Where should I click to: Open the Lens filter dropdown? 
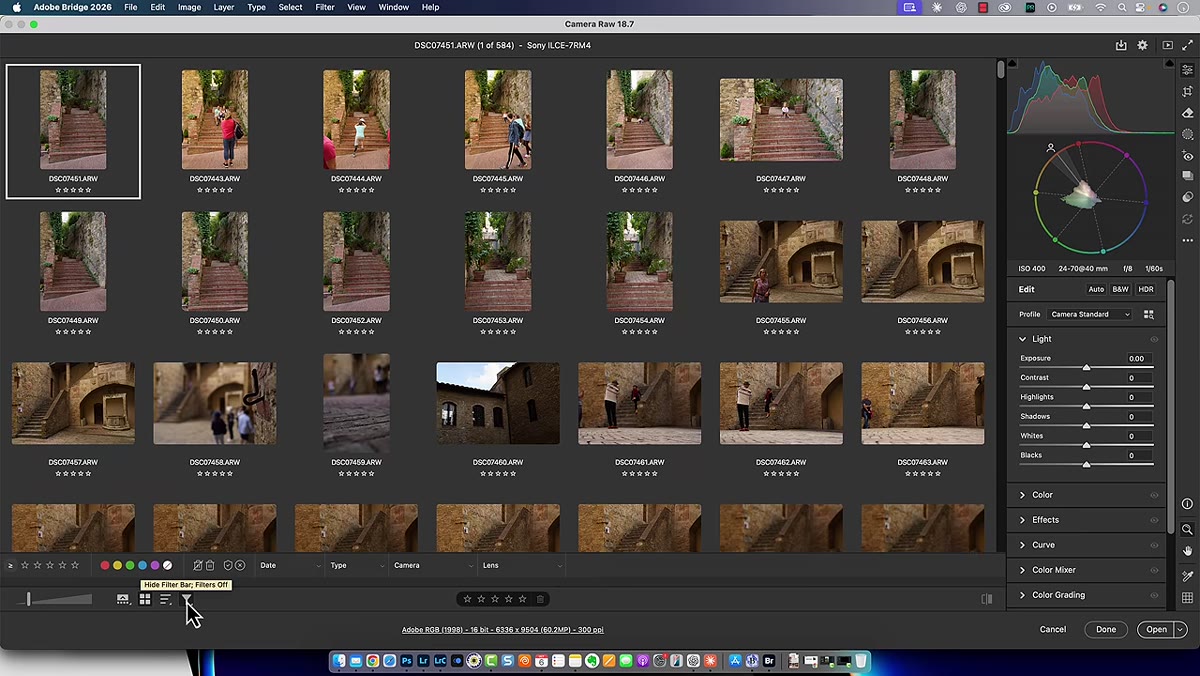point(521,565)
